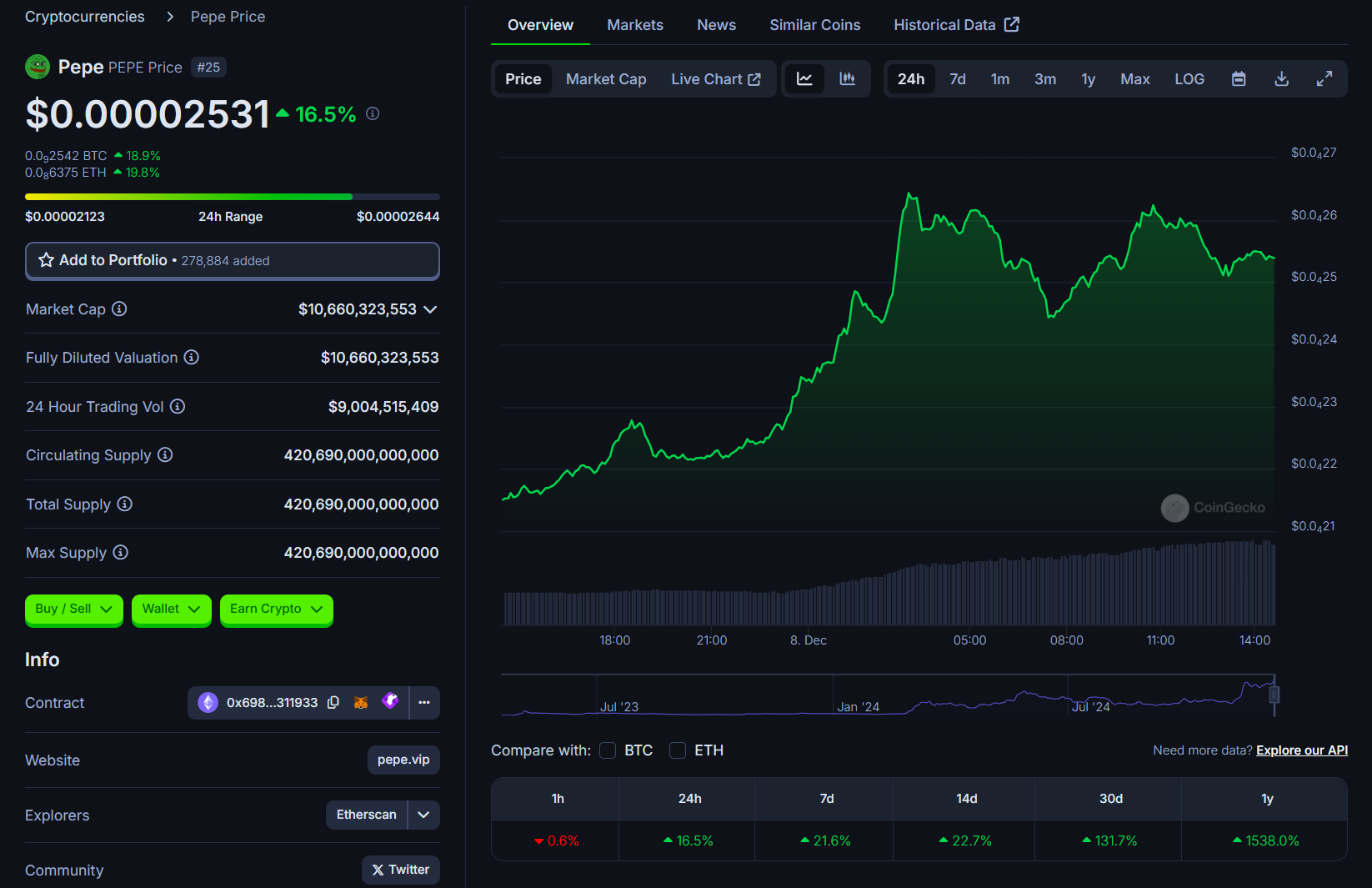Switch to line chart view icon
Screen dimensions: 1372x888
(x=804, y=79)
